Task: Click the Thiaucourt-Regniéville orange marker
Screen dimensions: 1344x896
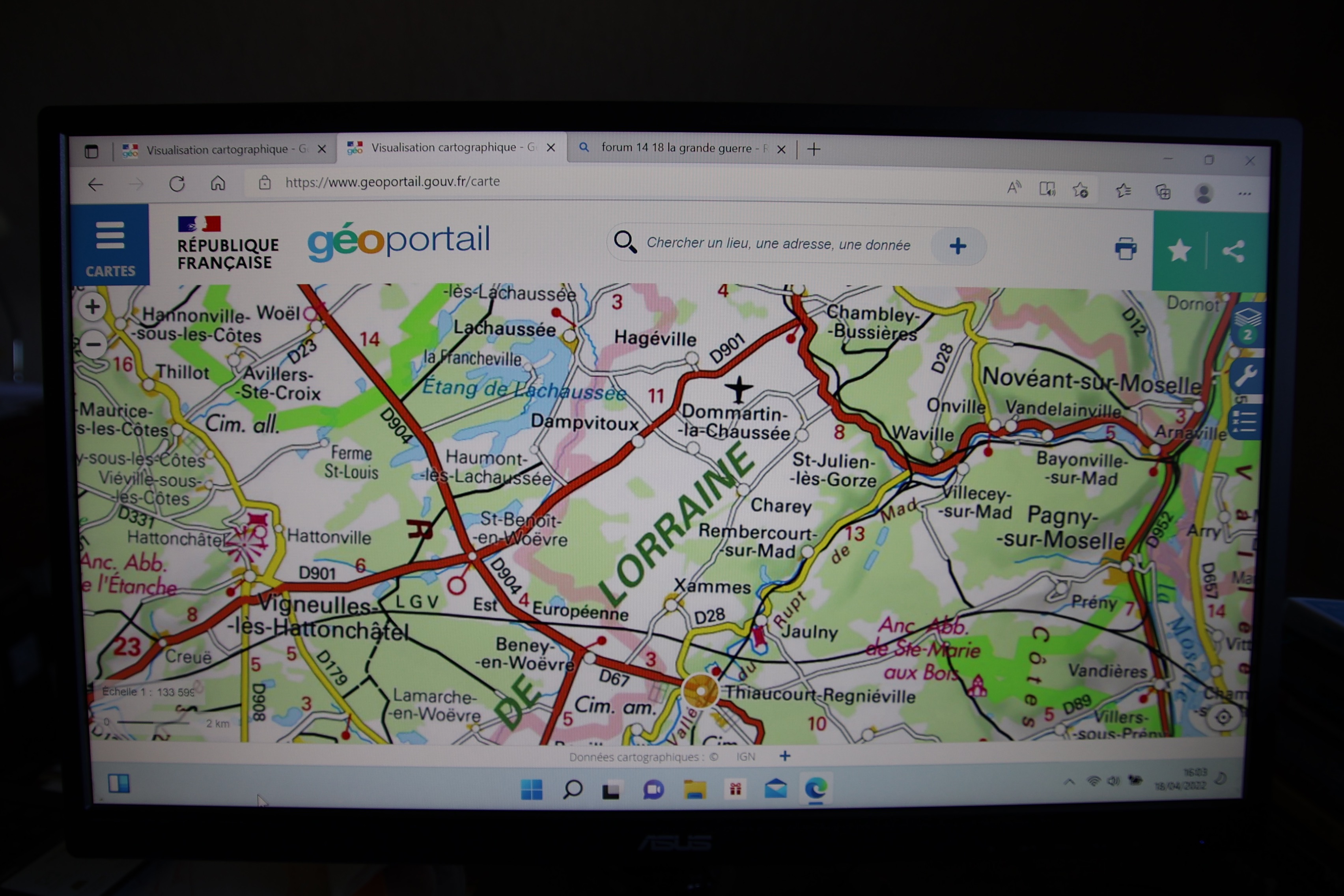Action: 700,691
